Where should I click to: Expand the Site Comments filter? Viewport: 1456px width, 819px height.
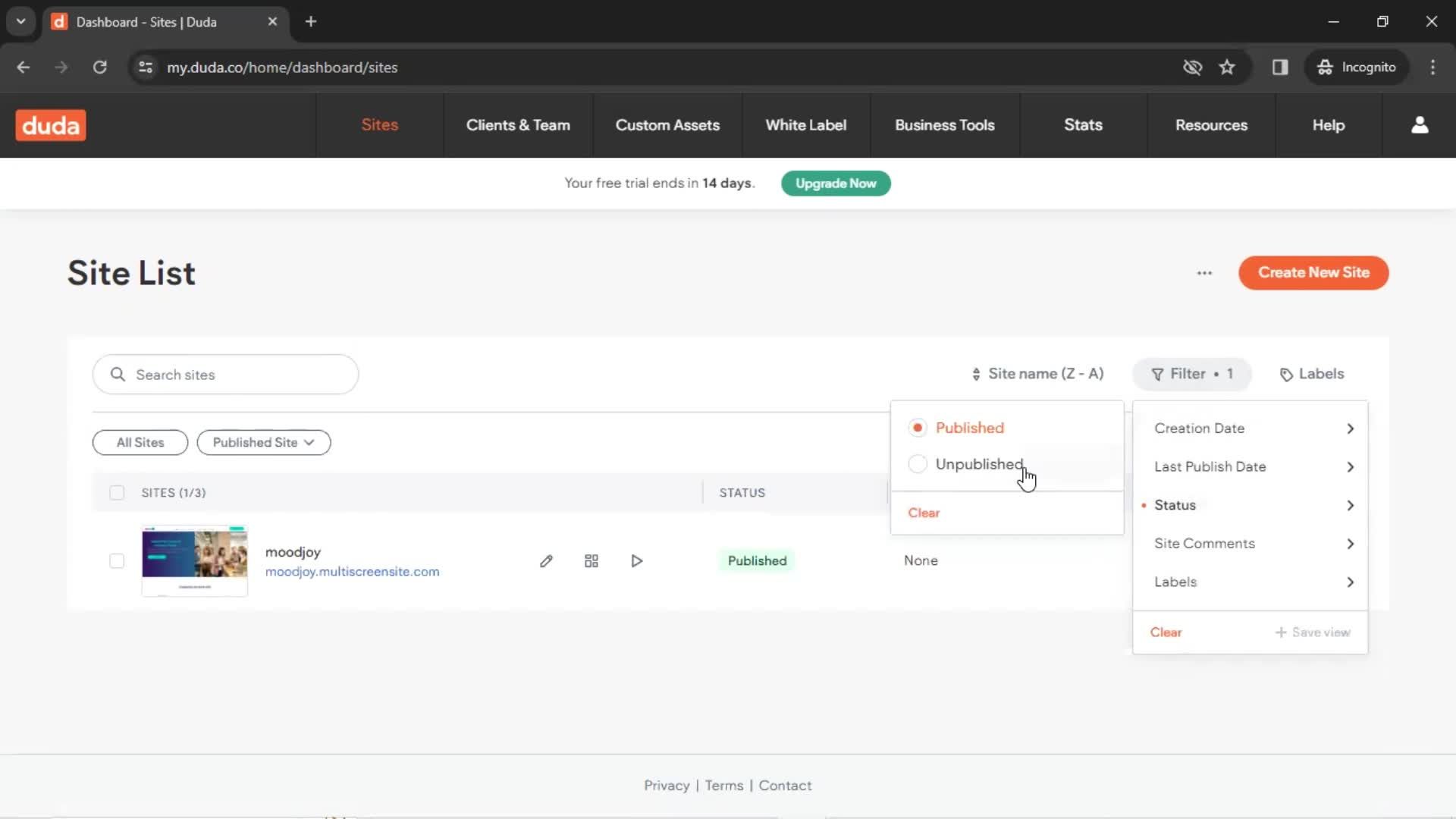pyautogui.click(x=1250, y=544)
